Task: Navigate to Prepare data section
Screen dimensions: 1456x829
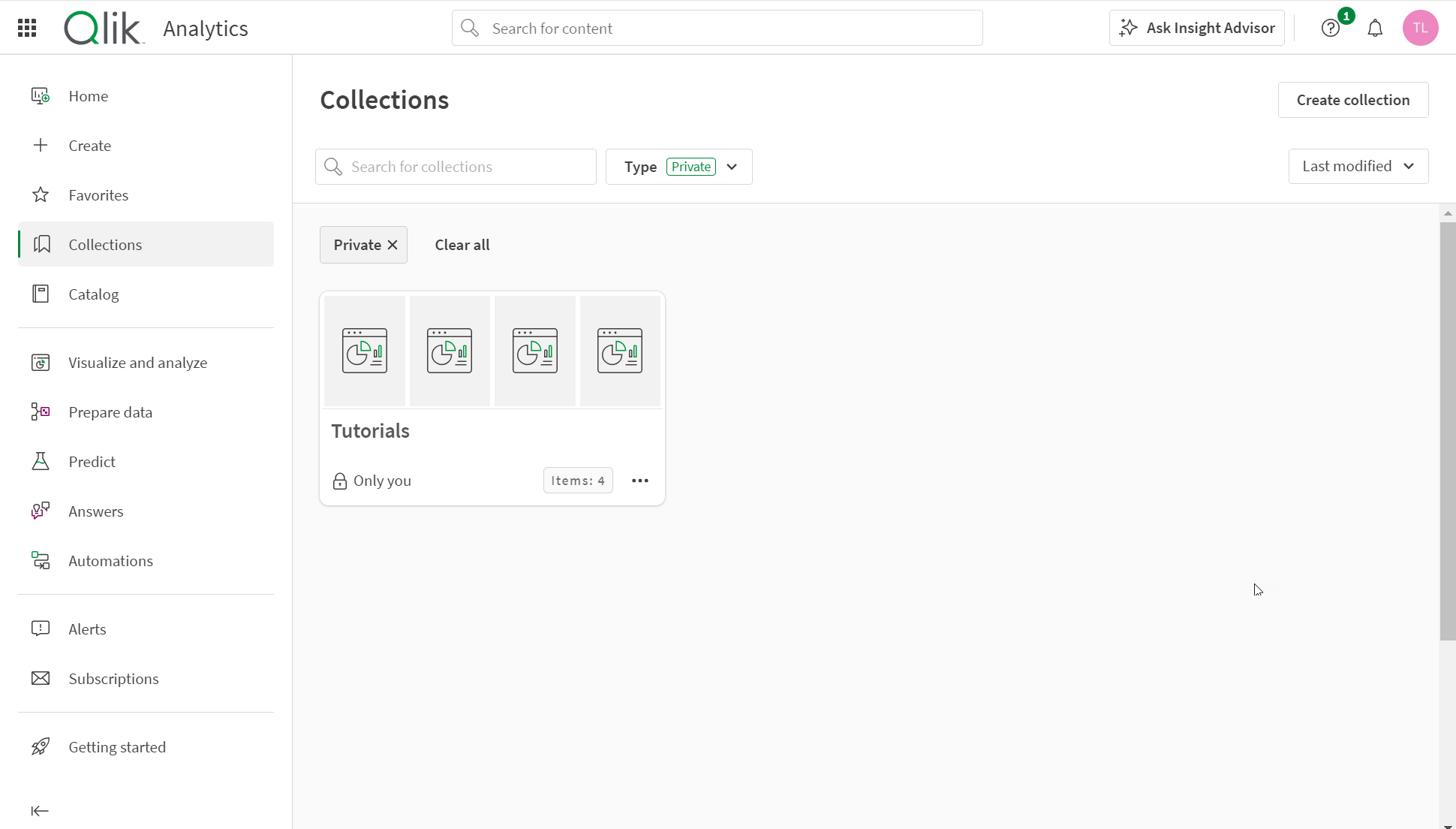Action: coord(110,412)
